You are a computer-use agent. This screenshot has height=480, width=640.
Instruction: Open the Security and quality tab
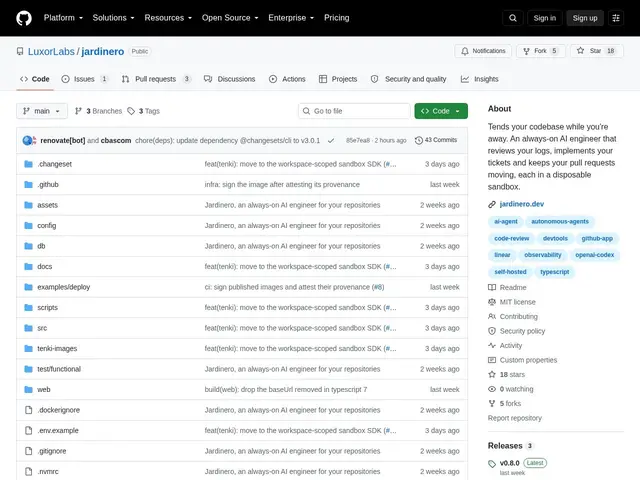(x=408, y=79)
